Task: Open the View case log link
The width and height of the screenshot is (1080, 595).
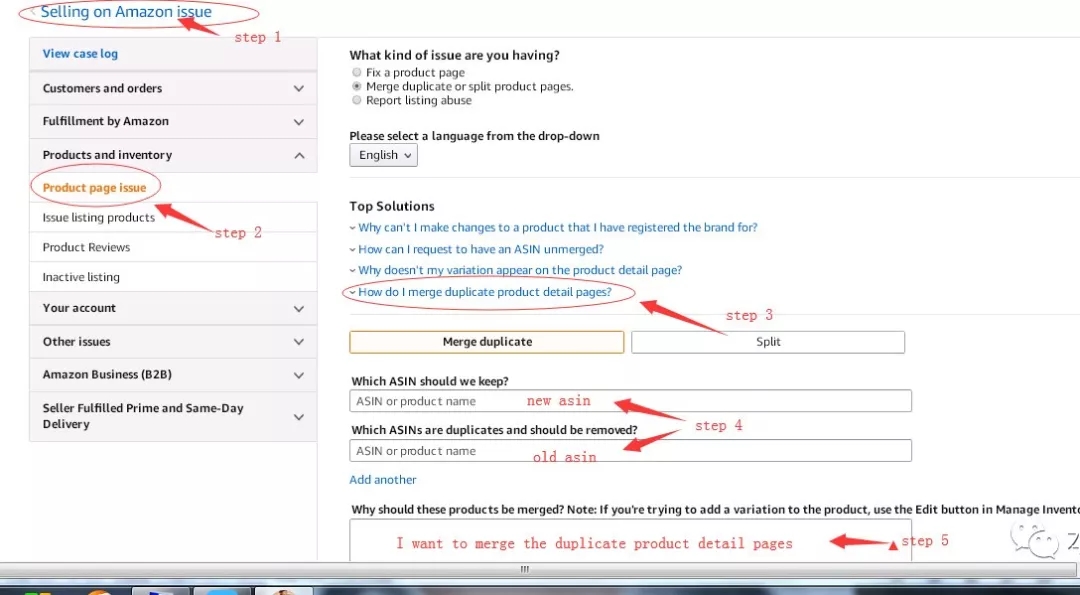Action: (x=80, y=54)
